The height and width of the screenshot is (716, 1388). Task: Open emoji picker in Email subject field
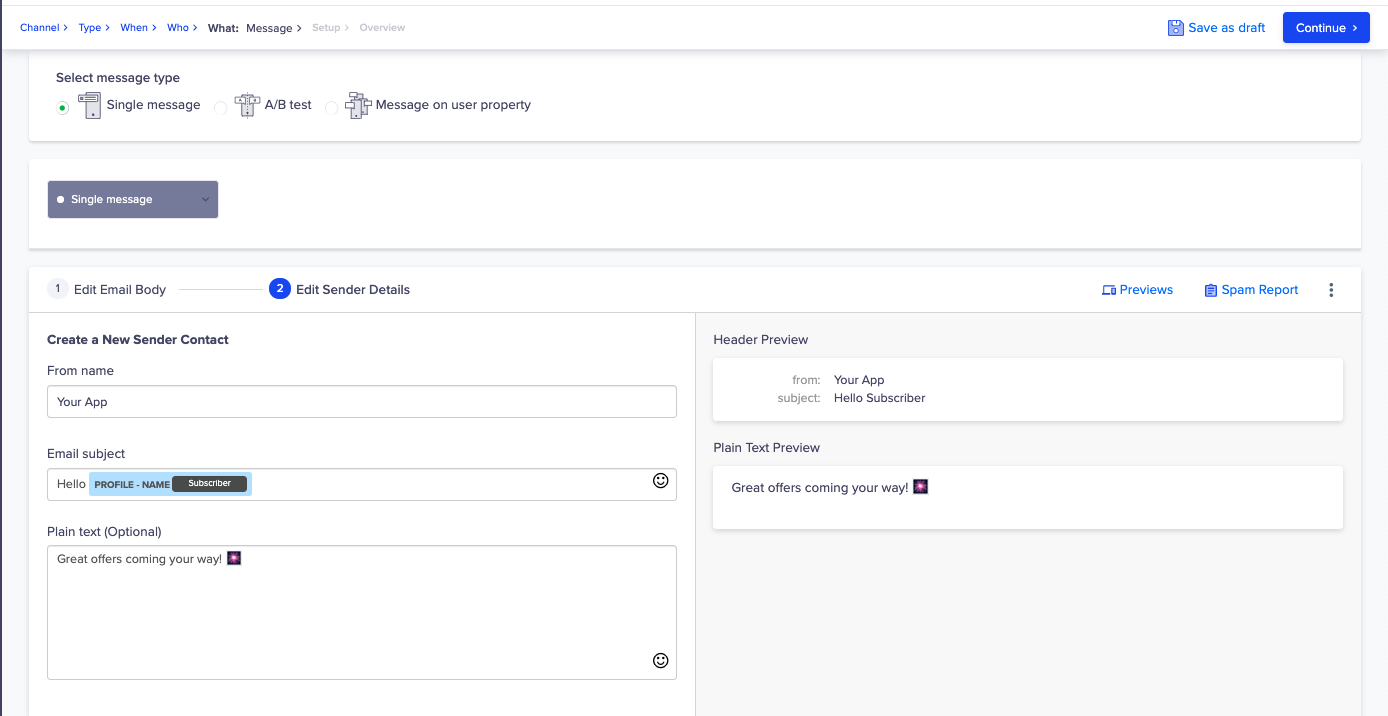point(660,481)
